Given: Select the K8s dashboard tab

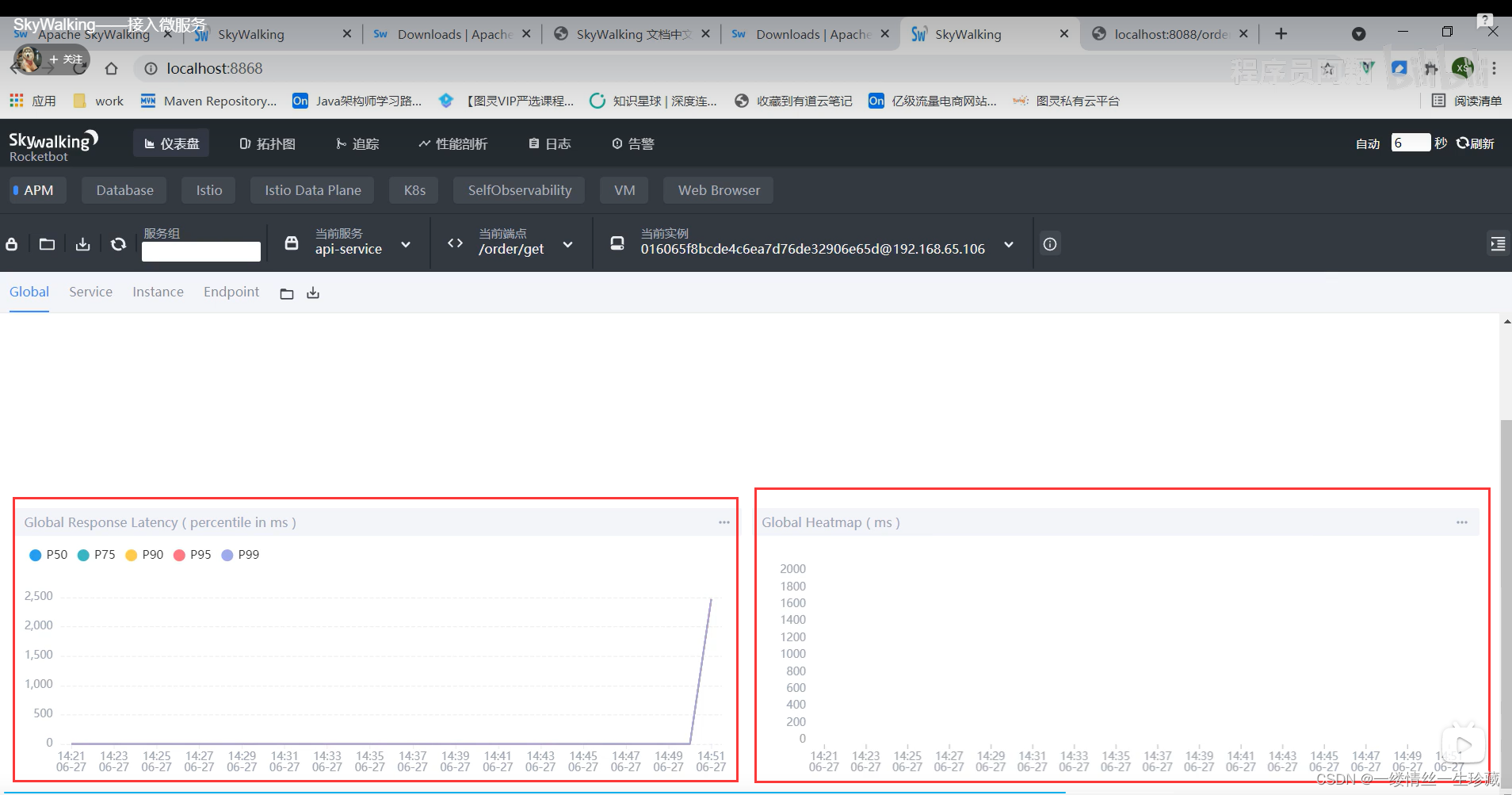Looking at the screenshot, I should (x=414, y=190).
